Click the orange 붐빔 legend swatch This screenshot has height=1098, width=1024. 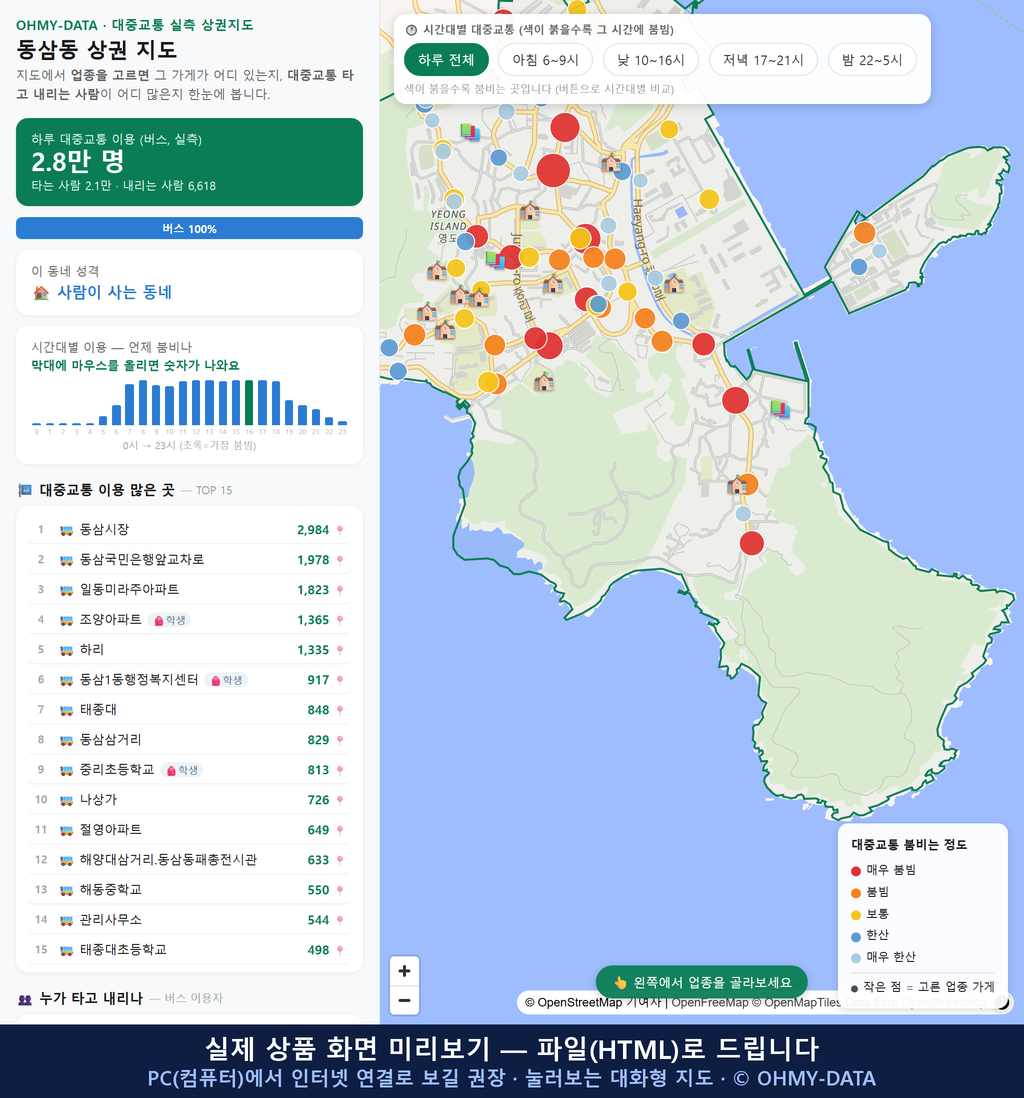[855, 893]
